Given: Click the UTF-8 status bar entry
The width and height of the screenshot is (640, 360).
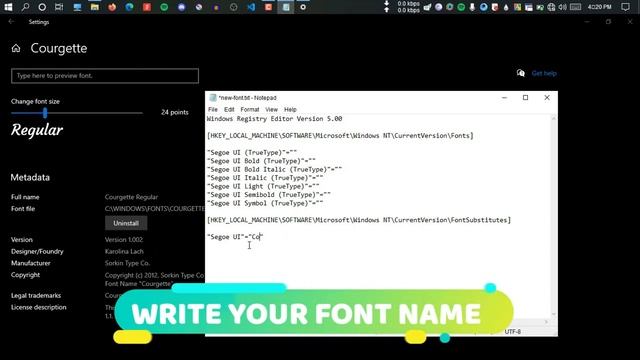Looking at the screenshot, I should [513, 331].
